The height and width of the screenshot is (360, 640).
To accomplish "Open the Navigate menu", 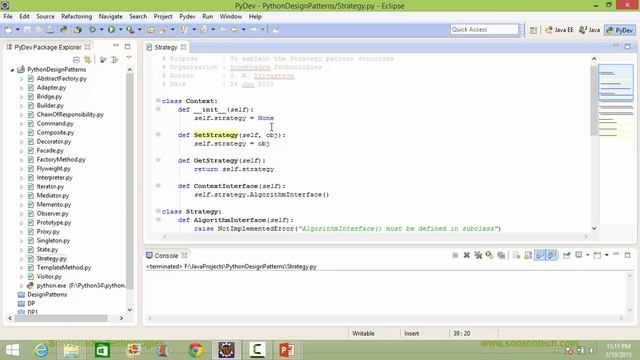I will (x=111, y=16).
